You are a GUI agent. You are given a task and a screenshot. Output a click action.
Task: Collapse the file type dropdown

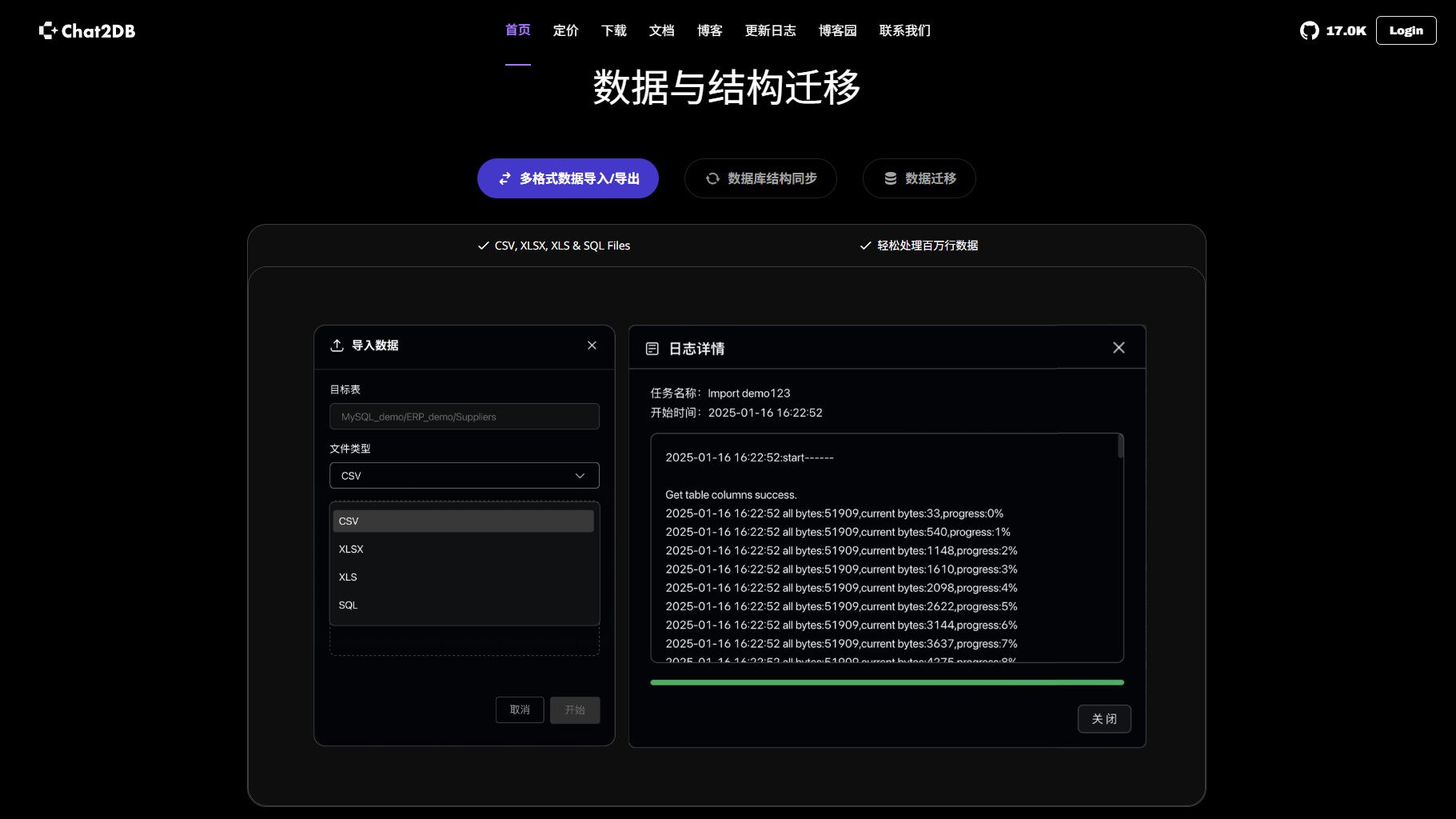click(x=579, y=475)
